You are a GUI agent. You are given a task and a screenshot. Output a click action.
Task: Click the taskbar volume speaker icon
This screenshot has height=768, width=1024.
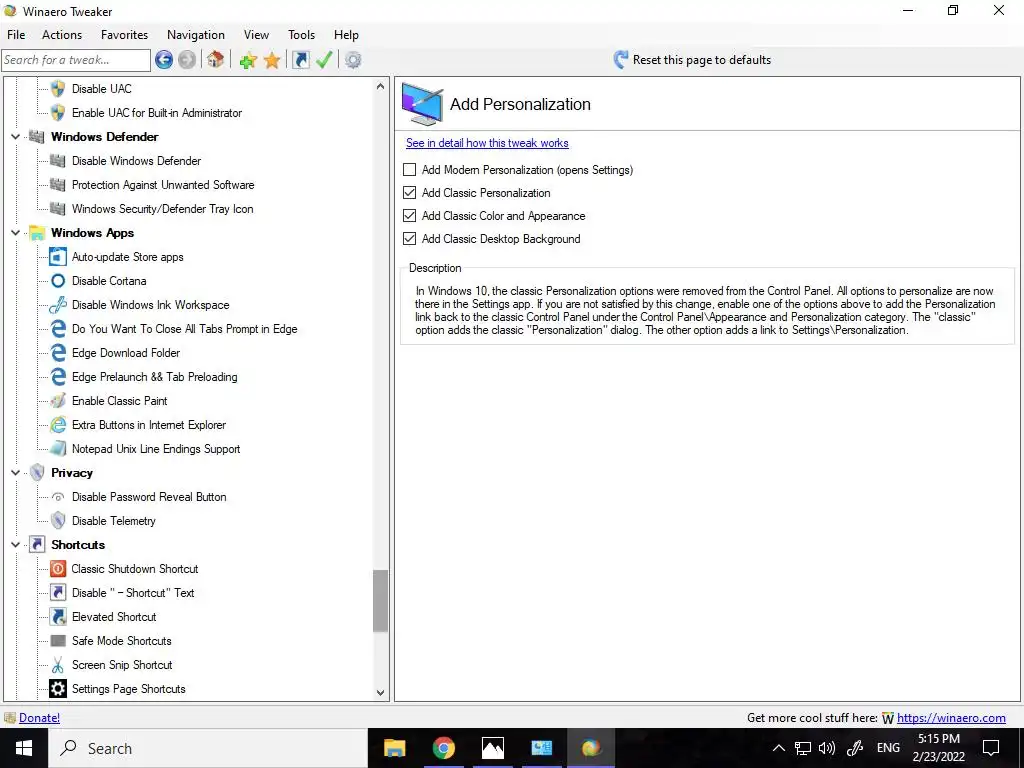point(827,748)
